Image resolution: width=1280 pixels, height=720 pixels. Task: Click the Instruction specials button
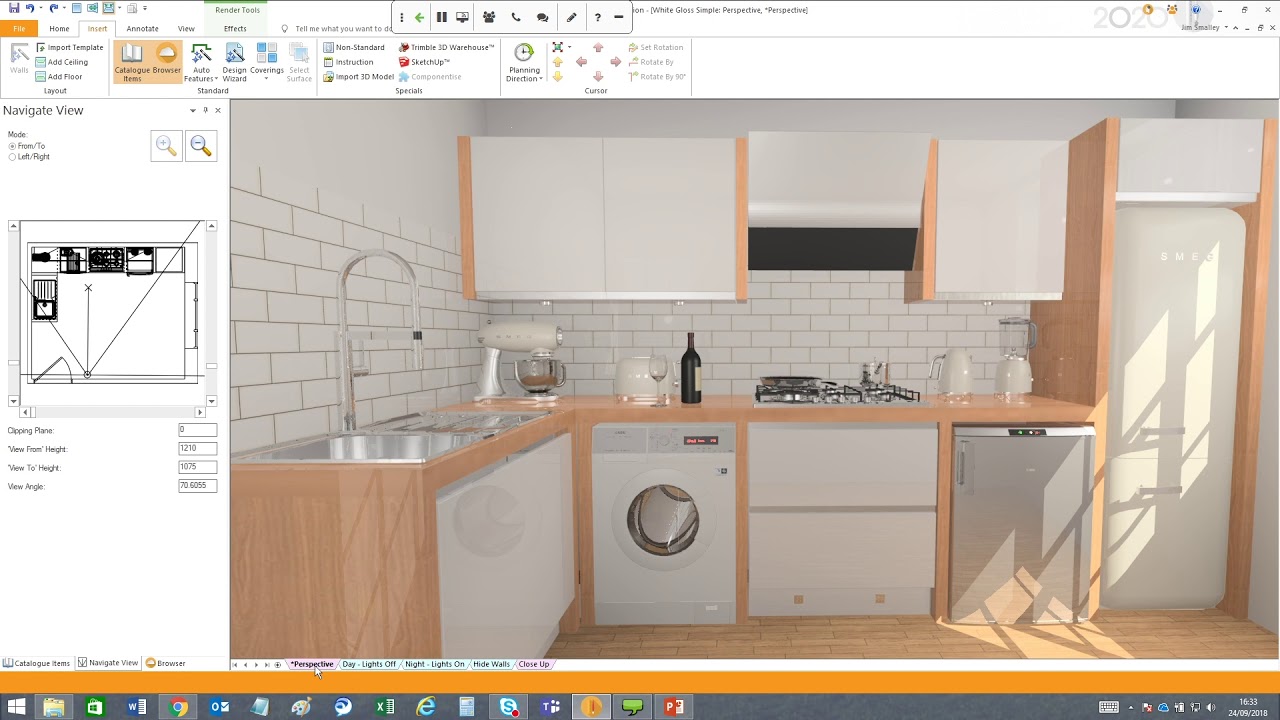click(x=348, y=62)
